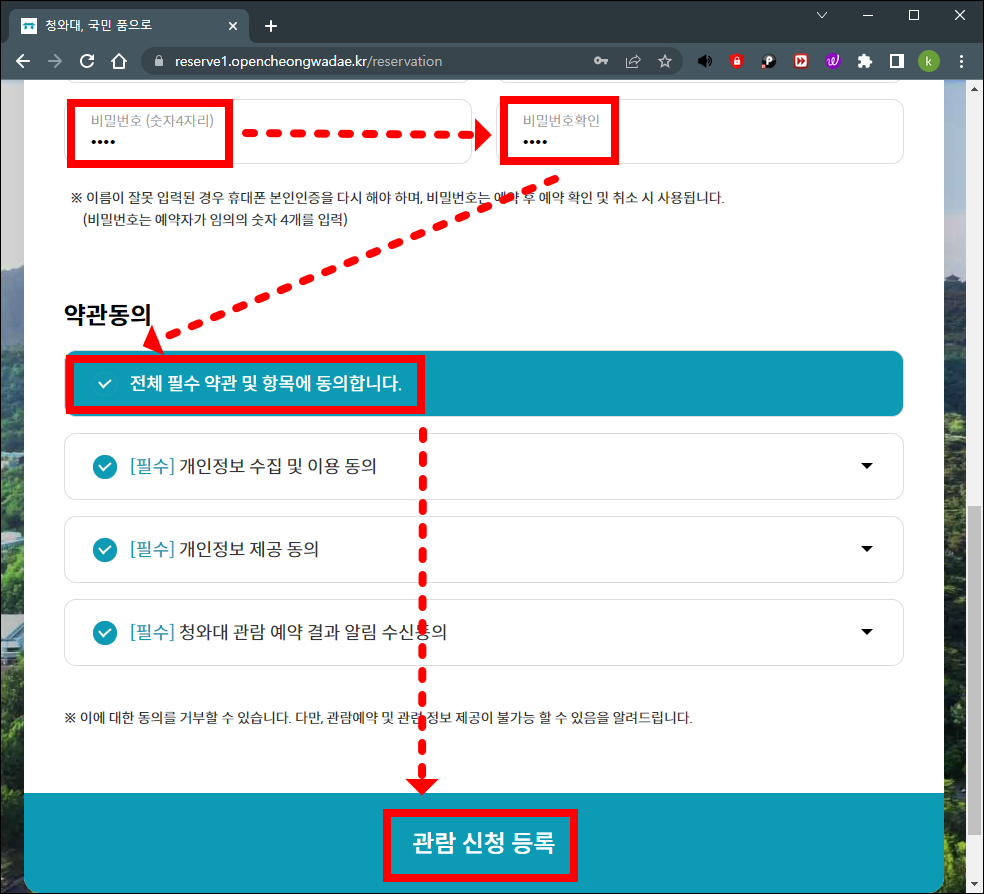Expand the 청와대 관람 예약 알림 수신동의 section
Image resolution: width=984 pixels, height=894 pixels.
point(867,632)
